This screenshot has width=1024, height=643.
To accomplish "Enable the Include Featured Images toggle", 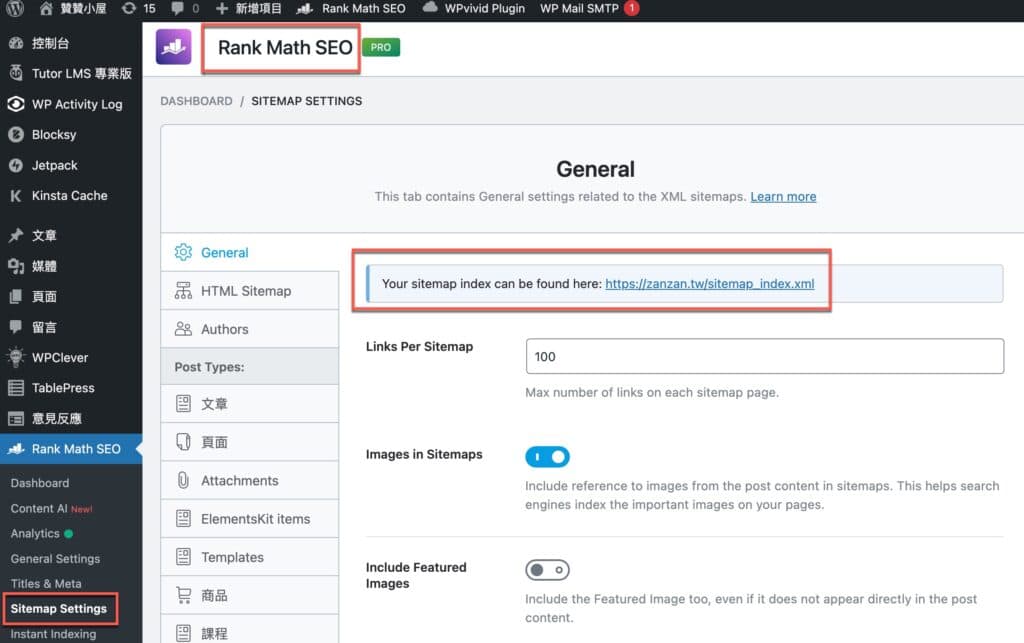I will tap(547, 570).
